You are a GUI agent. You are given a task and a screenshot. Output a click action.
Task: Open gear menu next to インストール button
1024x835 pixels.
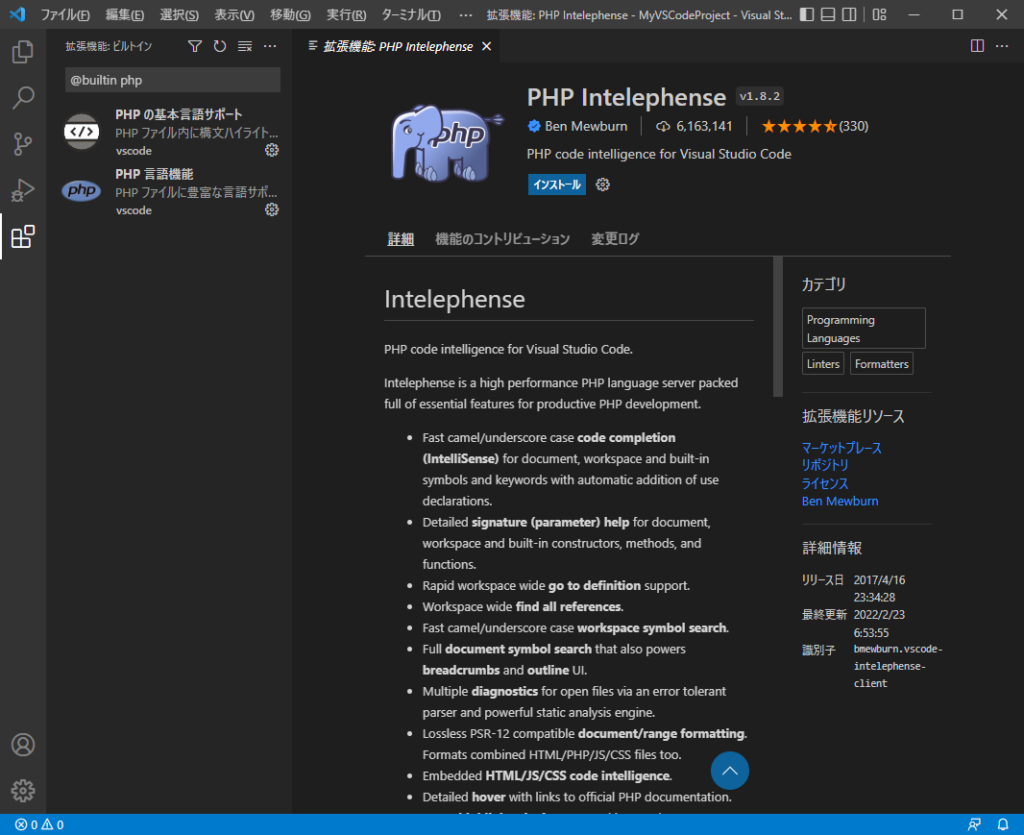click(x=603, y=185)
